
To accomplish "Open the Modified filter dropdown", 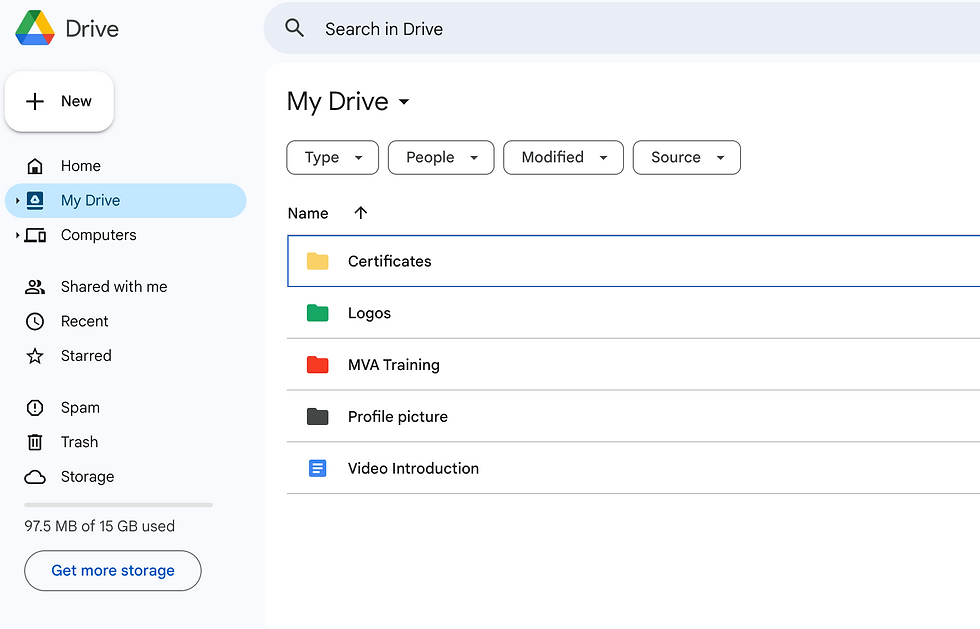I will (x=563, y=157).
